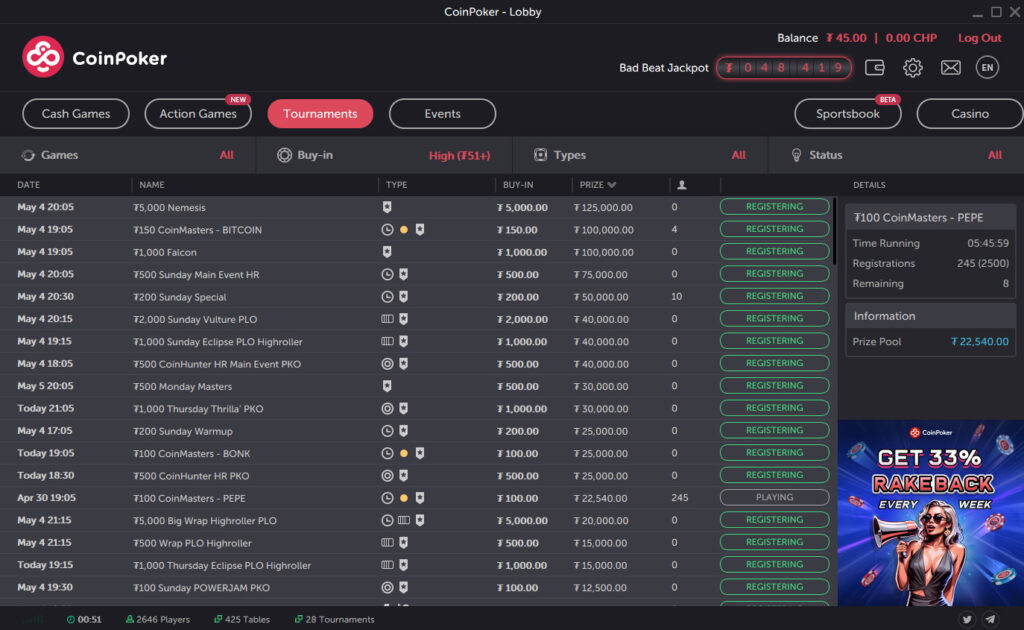Click bounty target icon on ₮500 CoinHunter HR Main Event PKO

point(387,364)
